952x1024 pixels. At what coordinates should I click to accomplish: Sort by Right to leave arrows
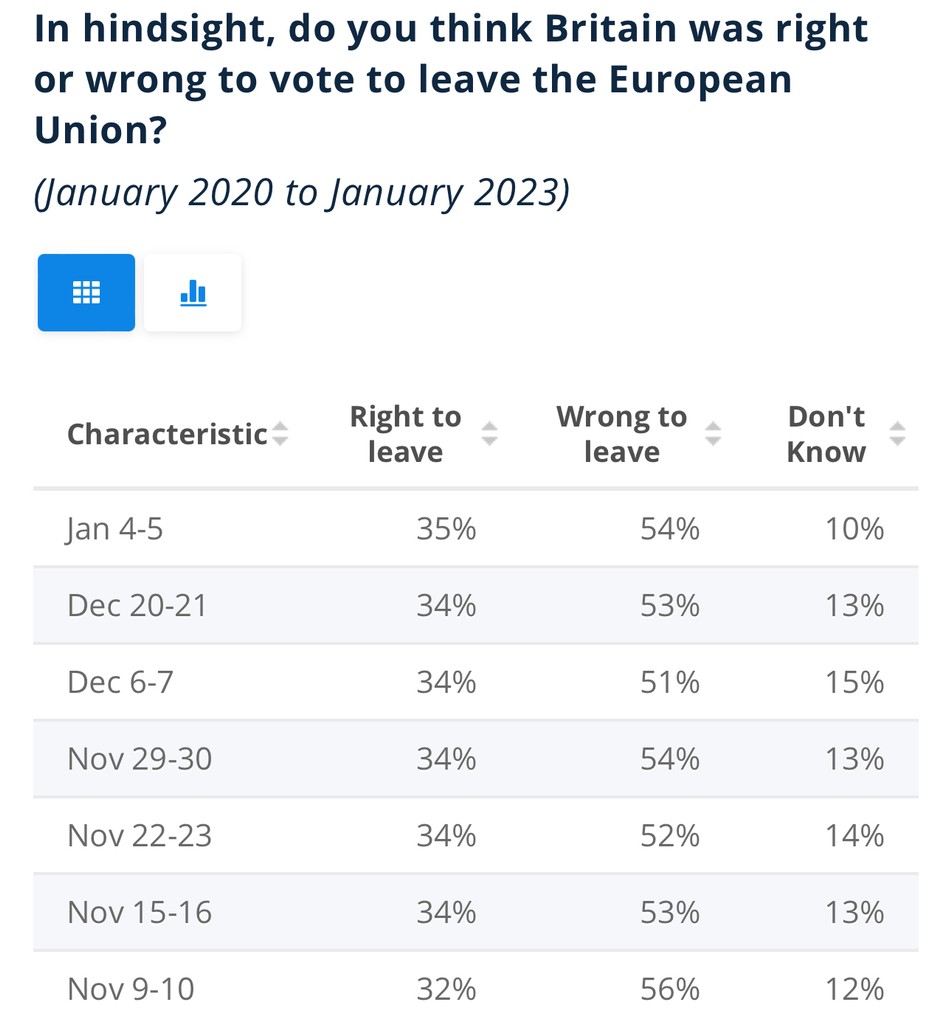tap(489, 434)
